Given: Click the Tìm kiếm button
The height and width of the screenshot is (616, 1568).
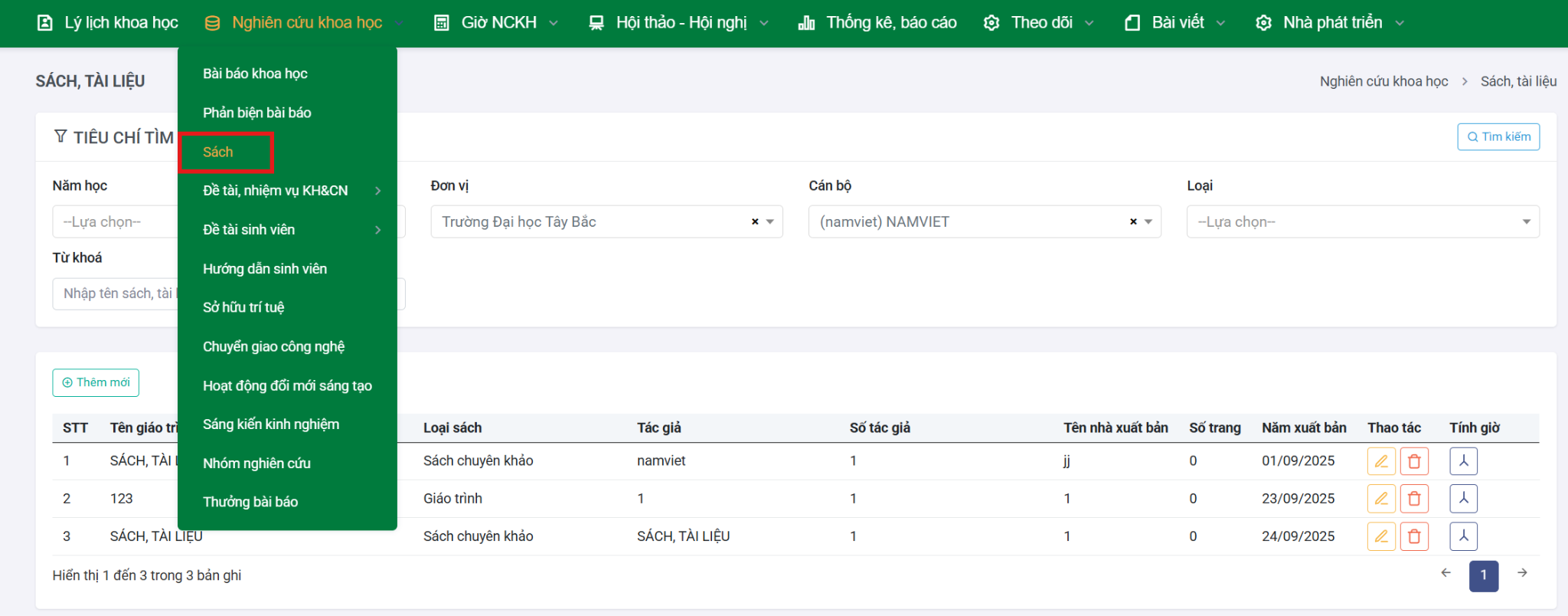Looking at the screenshot, I should click(x=1498, y=136).
